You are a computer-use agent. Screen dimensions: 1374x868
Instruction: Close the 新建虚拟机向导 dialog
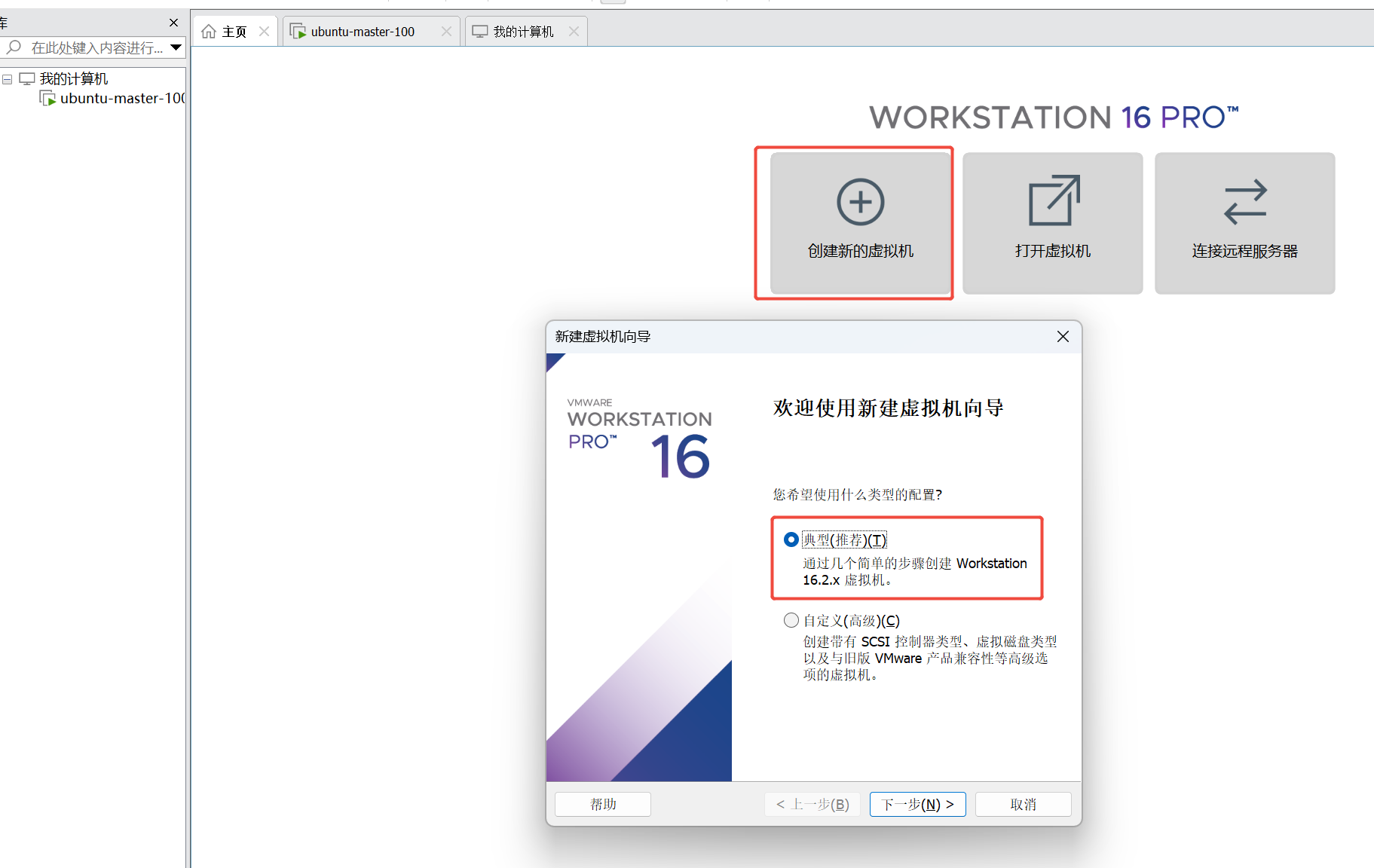[1063, 336]
